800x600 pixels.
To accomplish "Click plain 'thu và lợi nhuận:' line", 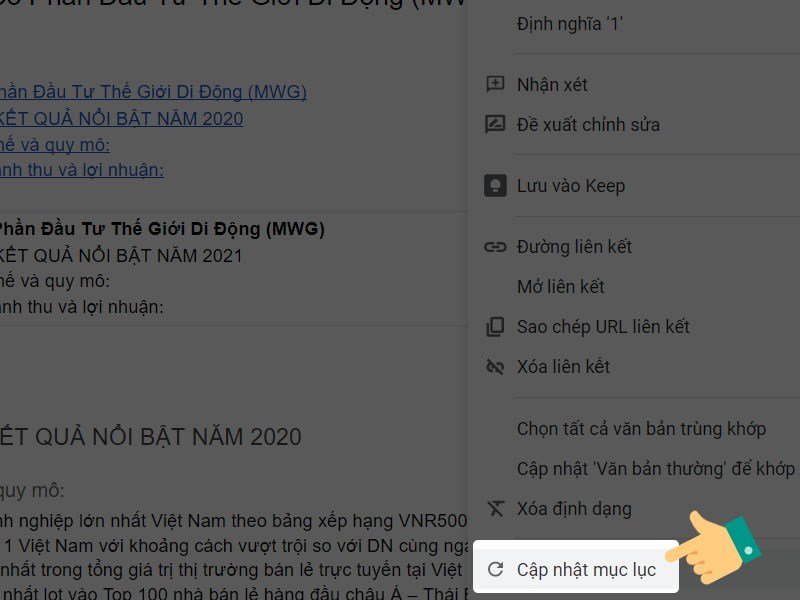I will pos(82,307).
